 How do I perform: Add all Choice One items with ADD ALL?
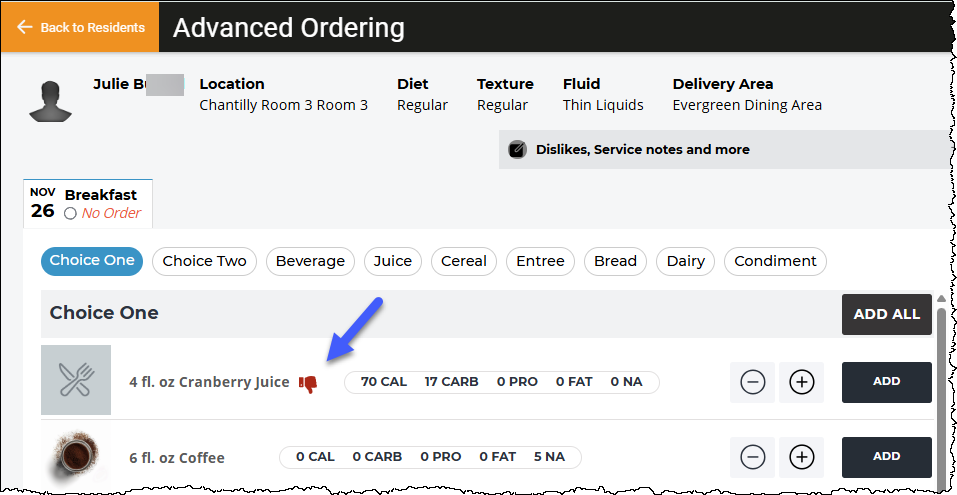887,314
